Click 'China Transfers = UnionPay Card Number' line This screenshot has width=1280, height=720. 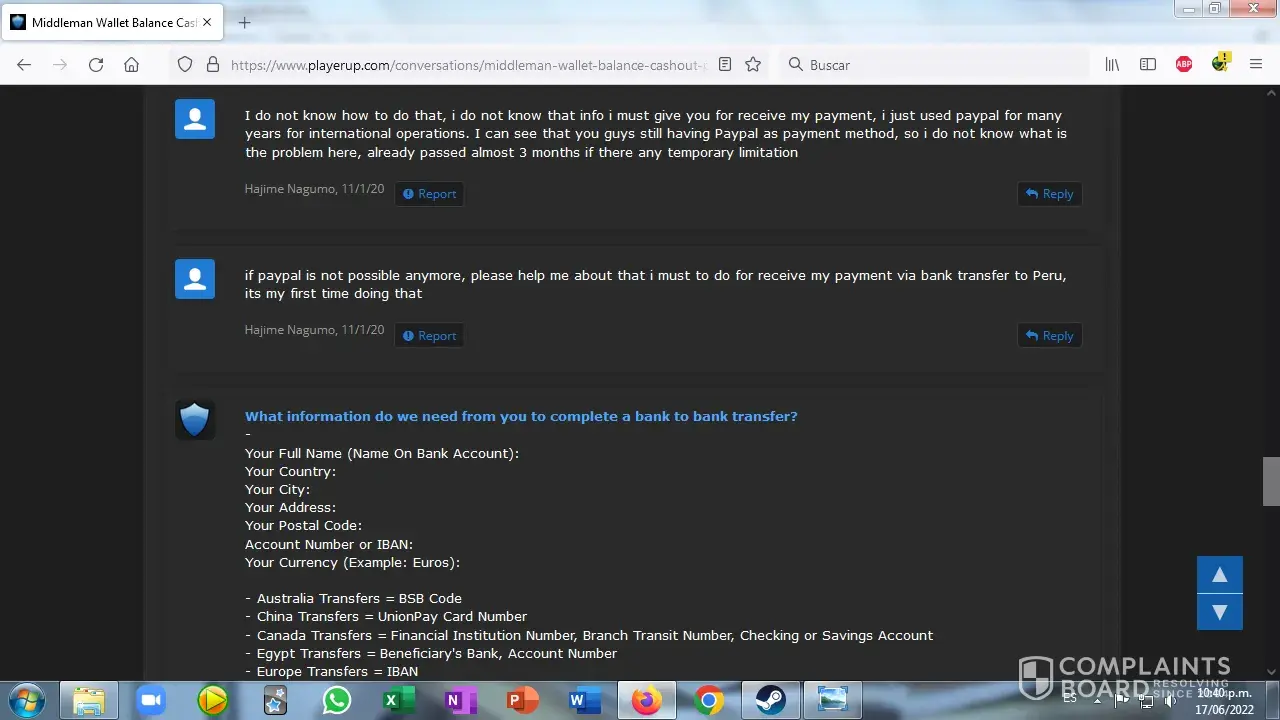(x=386, y=616)
